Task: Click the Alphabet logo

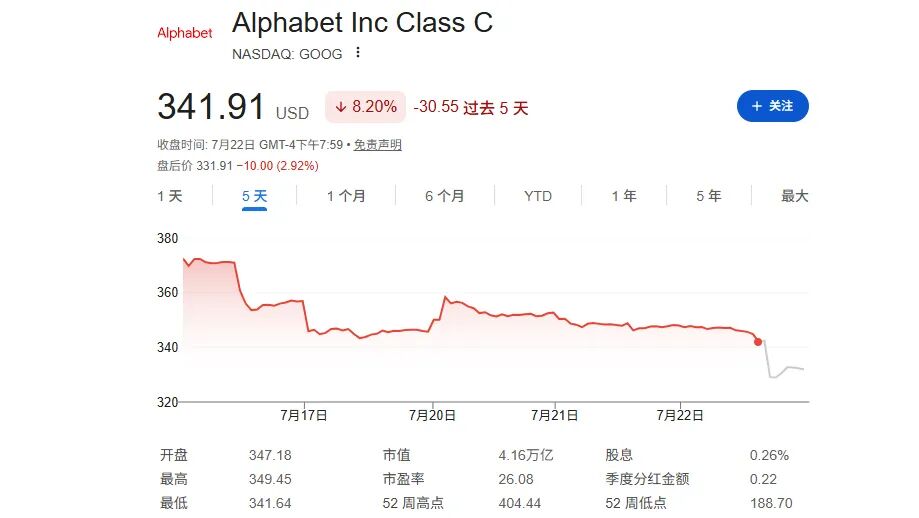Action: pyautogui.click(x=185, y=33)
